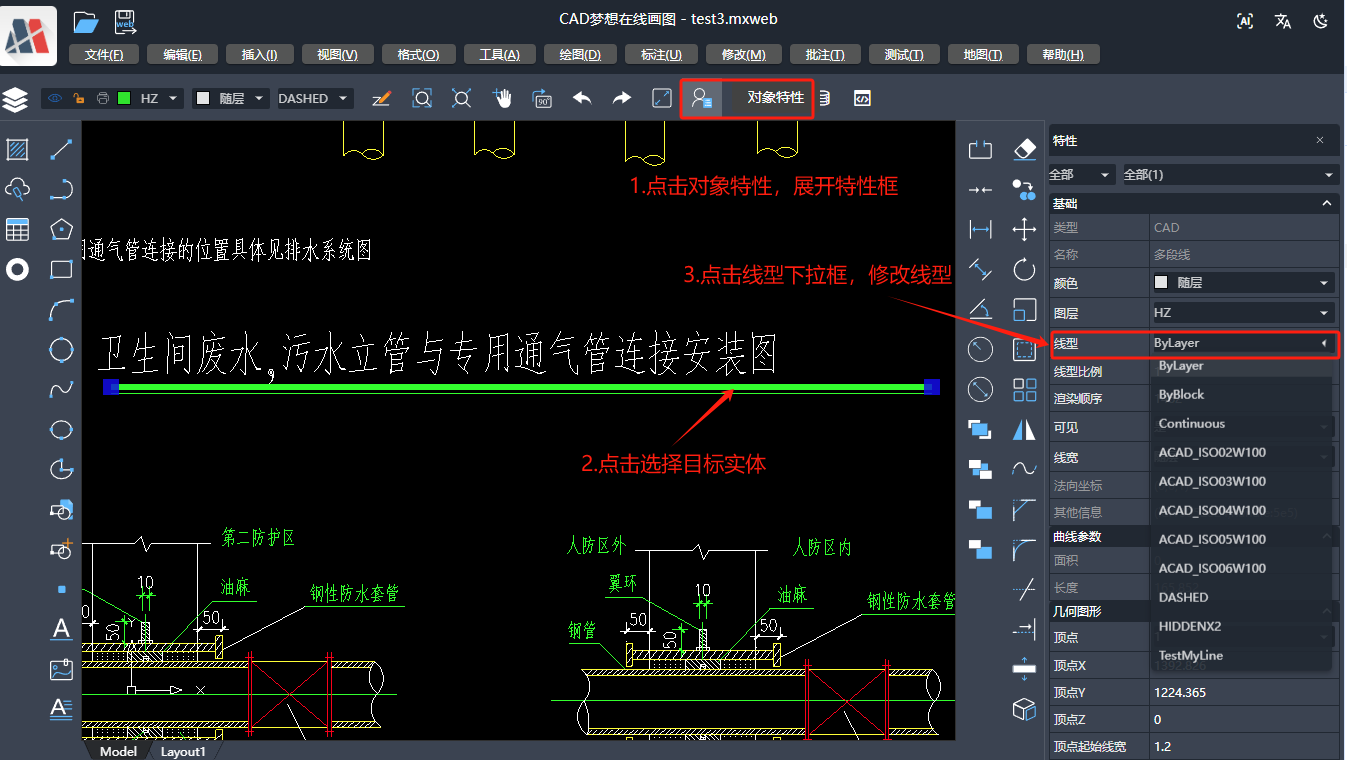This screenshot has width=1347, height=760.
Task: Switch to dark mode via moon icon
Action: pos(1321,19)
